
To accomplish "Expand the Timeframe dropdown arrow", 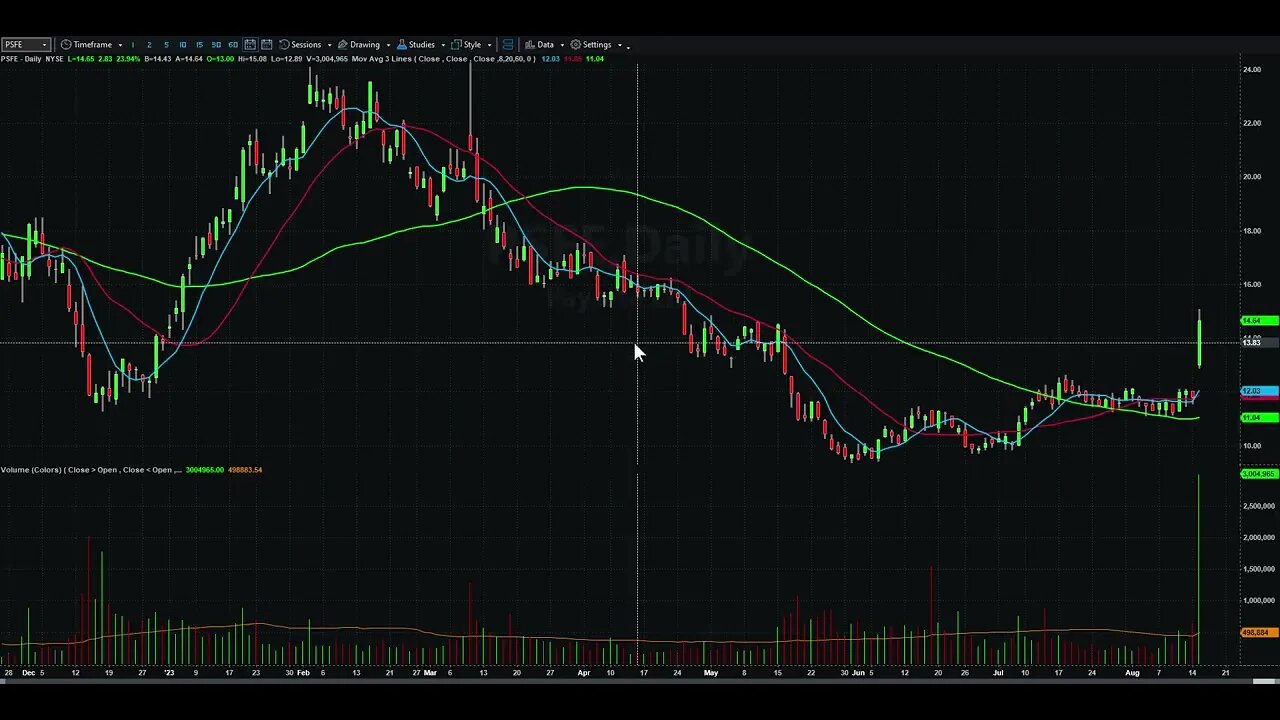I will [x=120, y=45].
